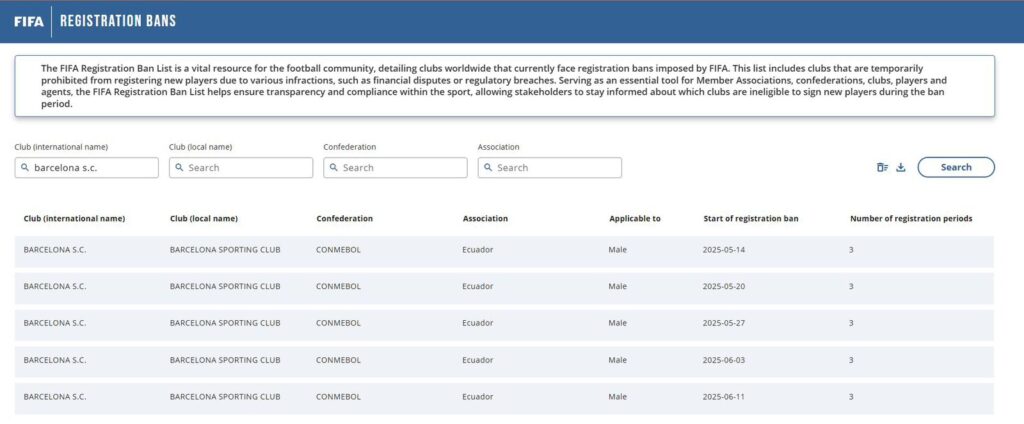Screen dimensions: 1024x424
Task: Select the start date 2025-06-03 cell
Action: pyautogui.click(x=724, y=361)
